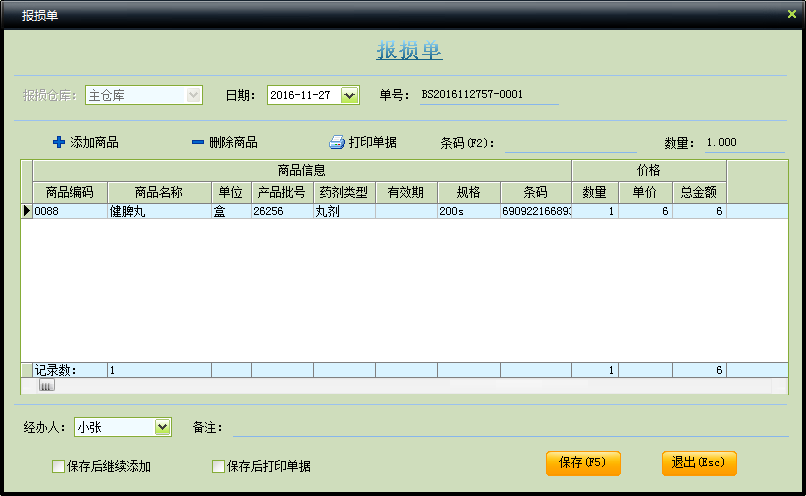Select the cell 0088
The image size is (806, 496).
[70, 211]
